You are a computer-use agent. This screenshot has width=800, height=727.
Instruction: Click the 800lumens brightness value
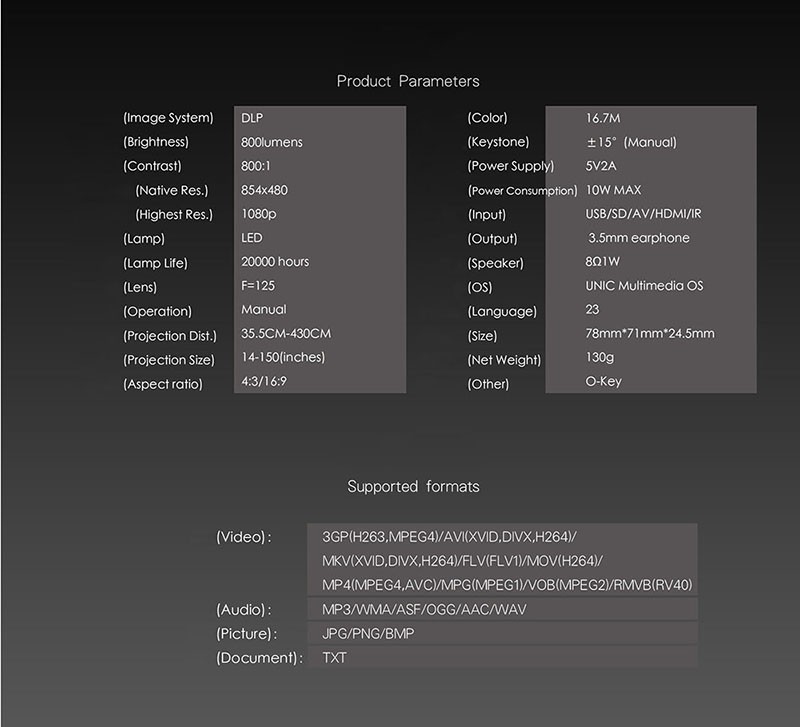point(271,142)
